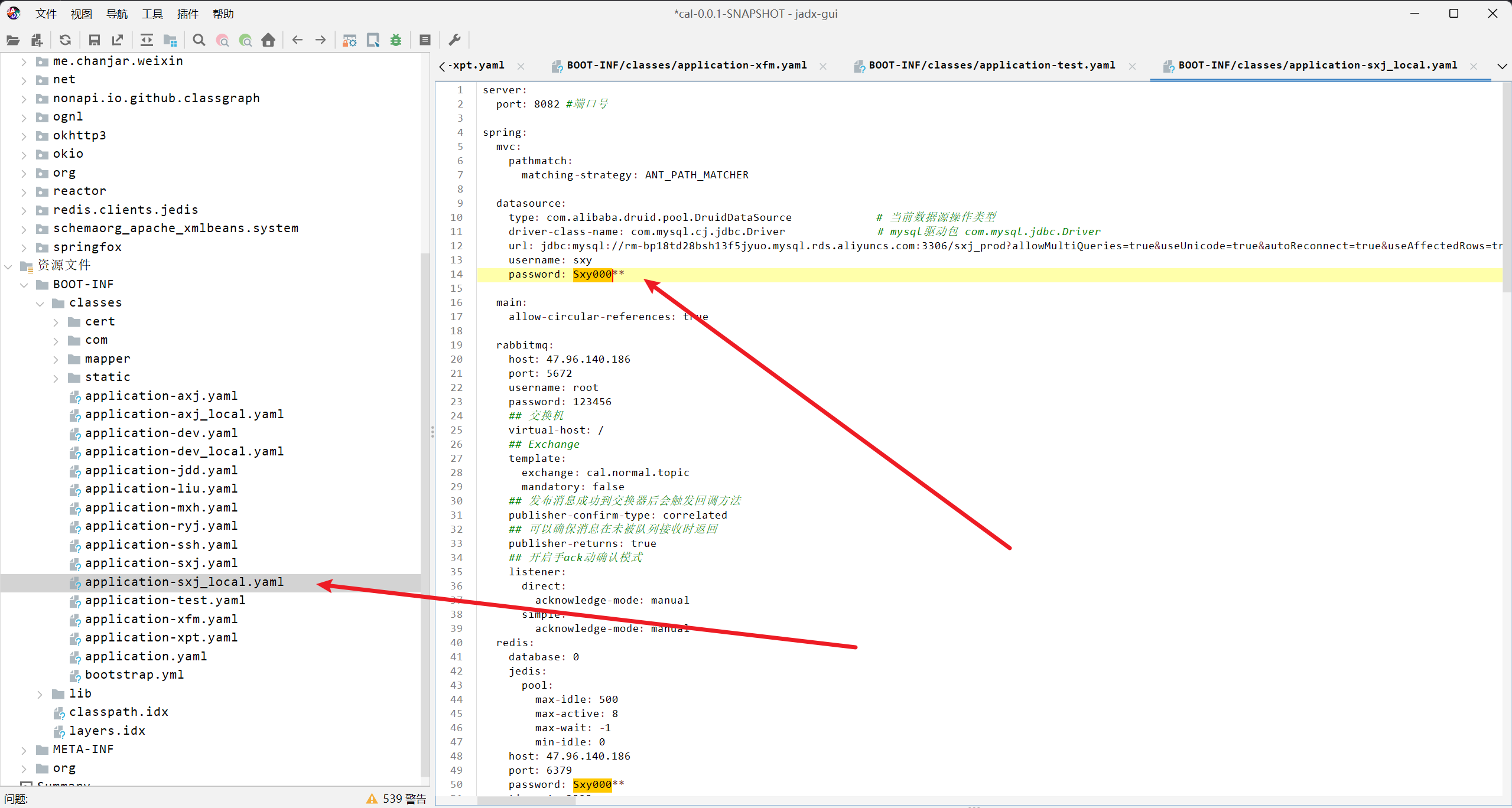The image size is (1512, 808).
Task: Collapse the BOOT-INF tree folder
Action: (24, 285)
